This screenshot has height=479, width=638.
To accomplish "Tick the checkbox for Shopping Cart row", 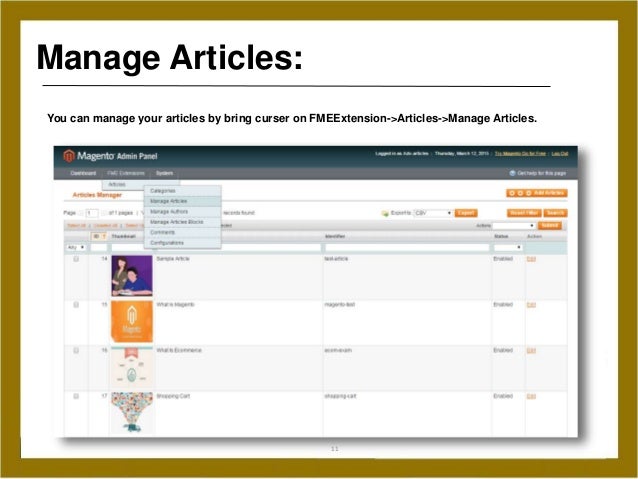I will tap(76, 396).
